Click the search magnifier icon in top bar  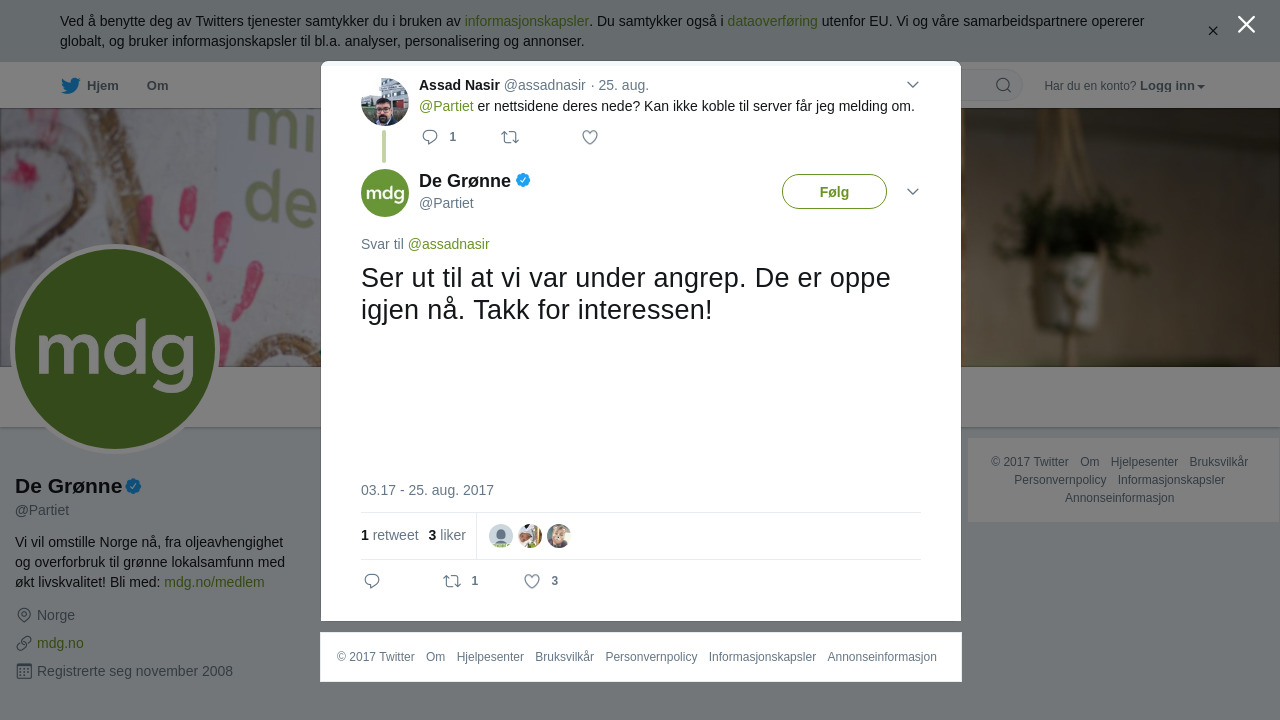[1003, 85]
